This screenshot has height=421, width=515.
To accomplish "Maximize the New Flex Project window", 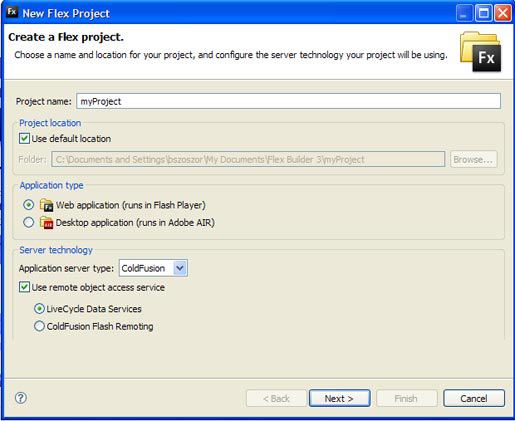I will coord(484,14).
